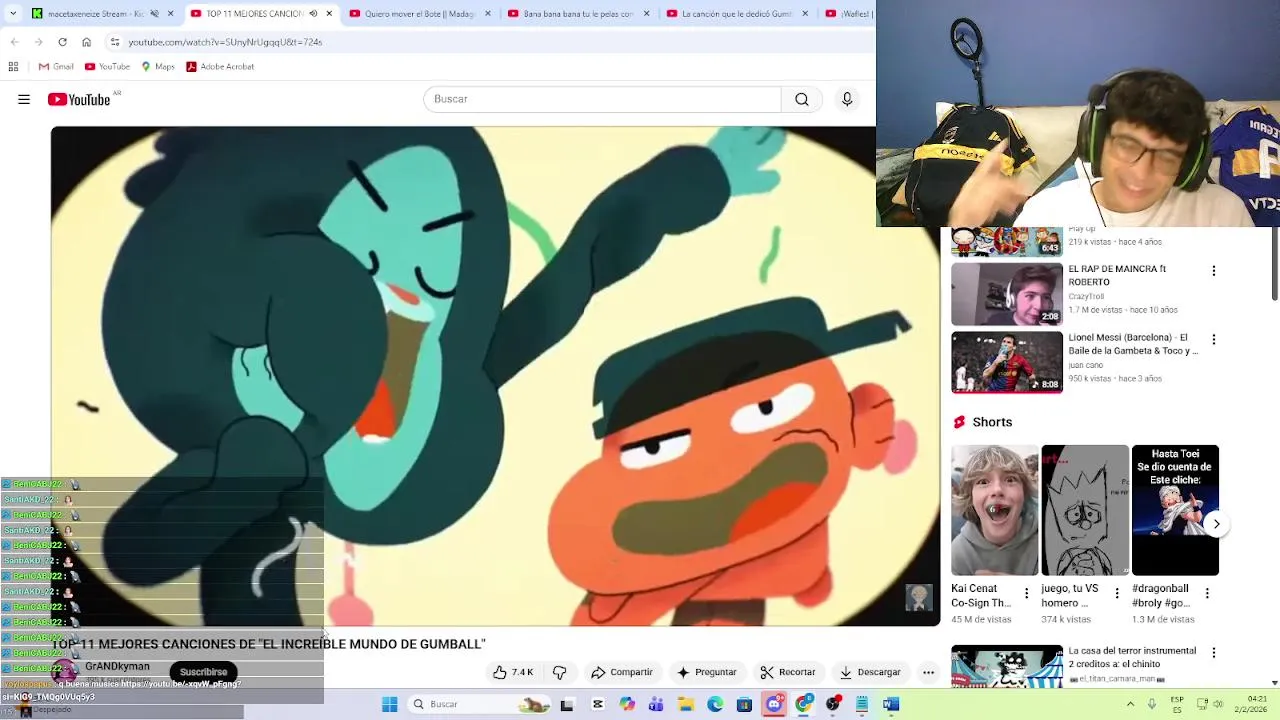Open the Maps bookmark
1280x720 pixels.
click(158, 66)
